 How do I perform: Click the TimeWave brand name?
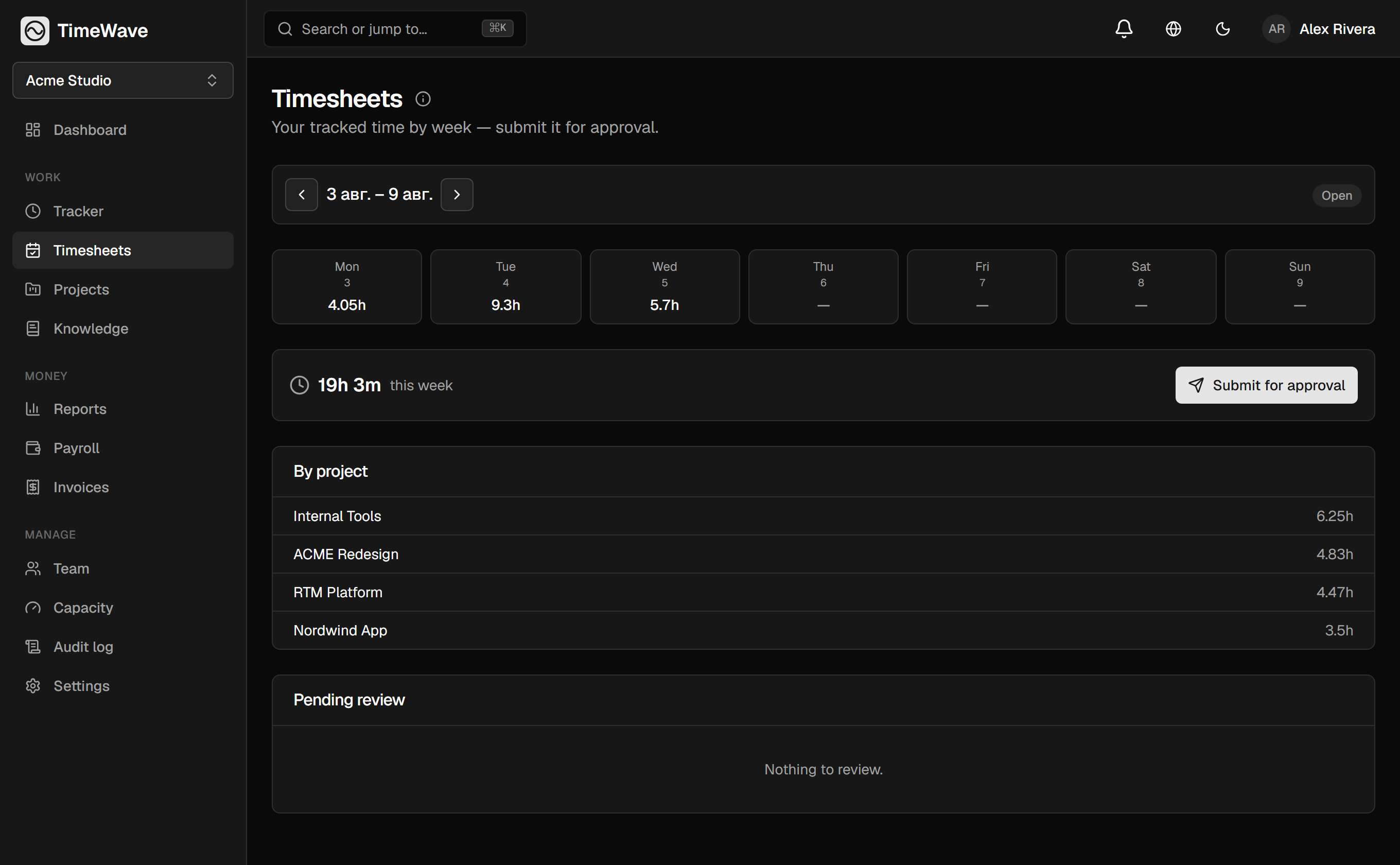(103, 30)
